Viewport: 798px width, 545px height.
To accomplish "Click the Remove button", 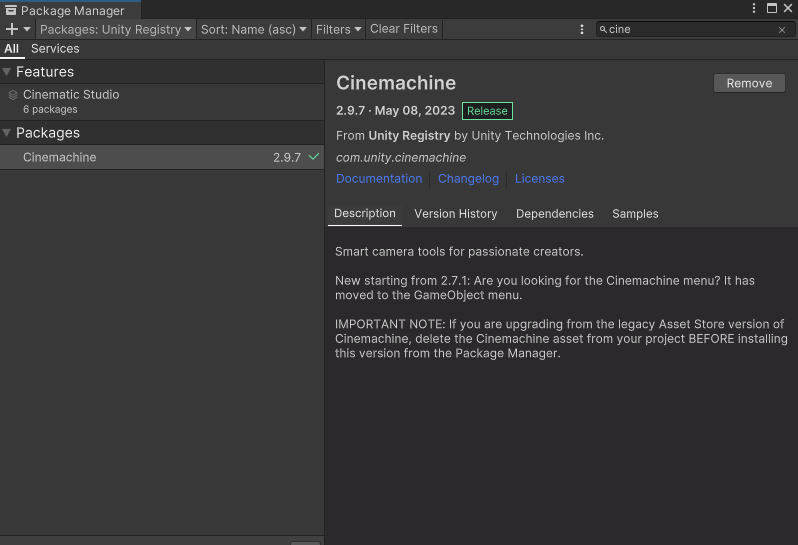I will click(x=749, y=83).
